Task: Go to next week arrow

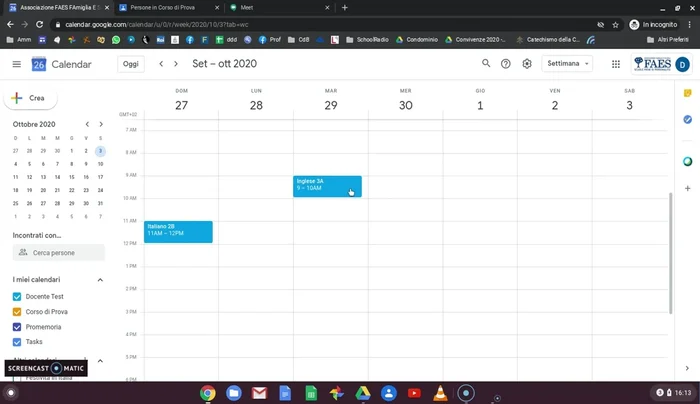Action: click(176, 64)
